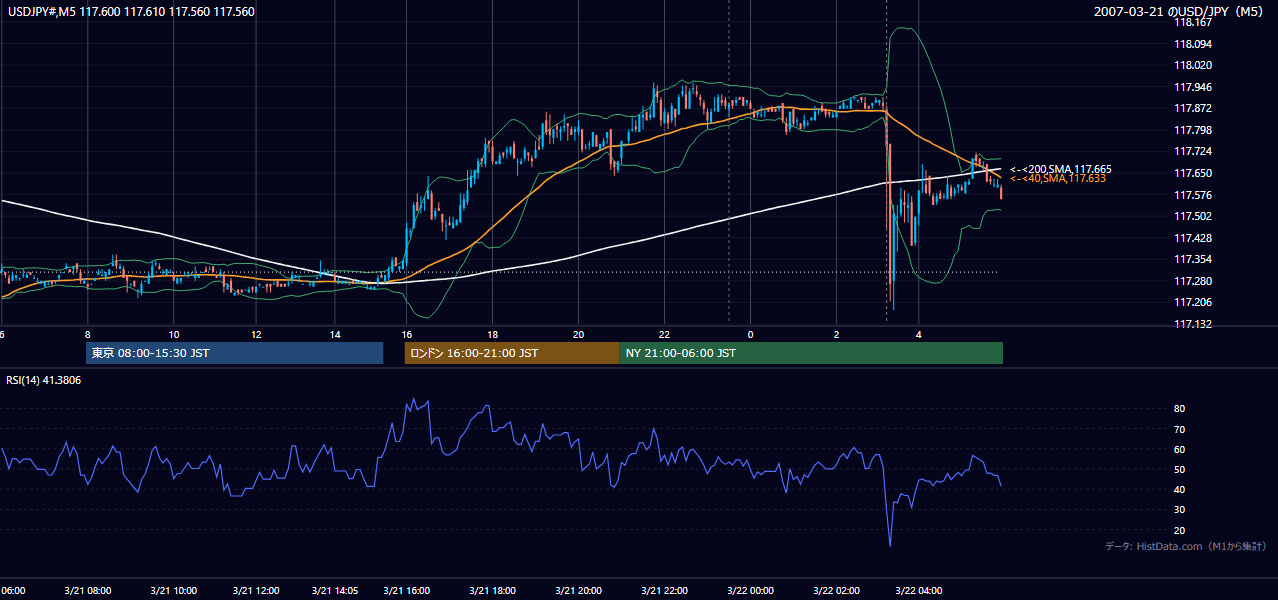Click price axis value 117.206
Image resolution: width=1278 pixels, height=600 pixels.
point(1193,302)
